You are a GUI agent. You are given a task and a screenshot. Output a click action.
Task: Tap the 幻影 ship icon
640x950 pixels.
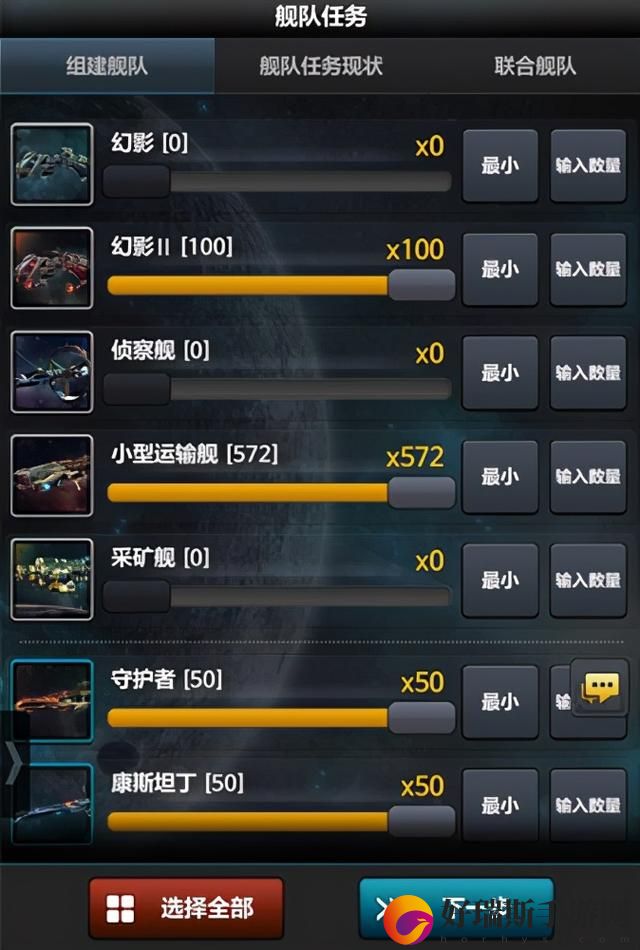[52, 164]
